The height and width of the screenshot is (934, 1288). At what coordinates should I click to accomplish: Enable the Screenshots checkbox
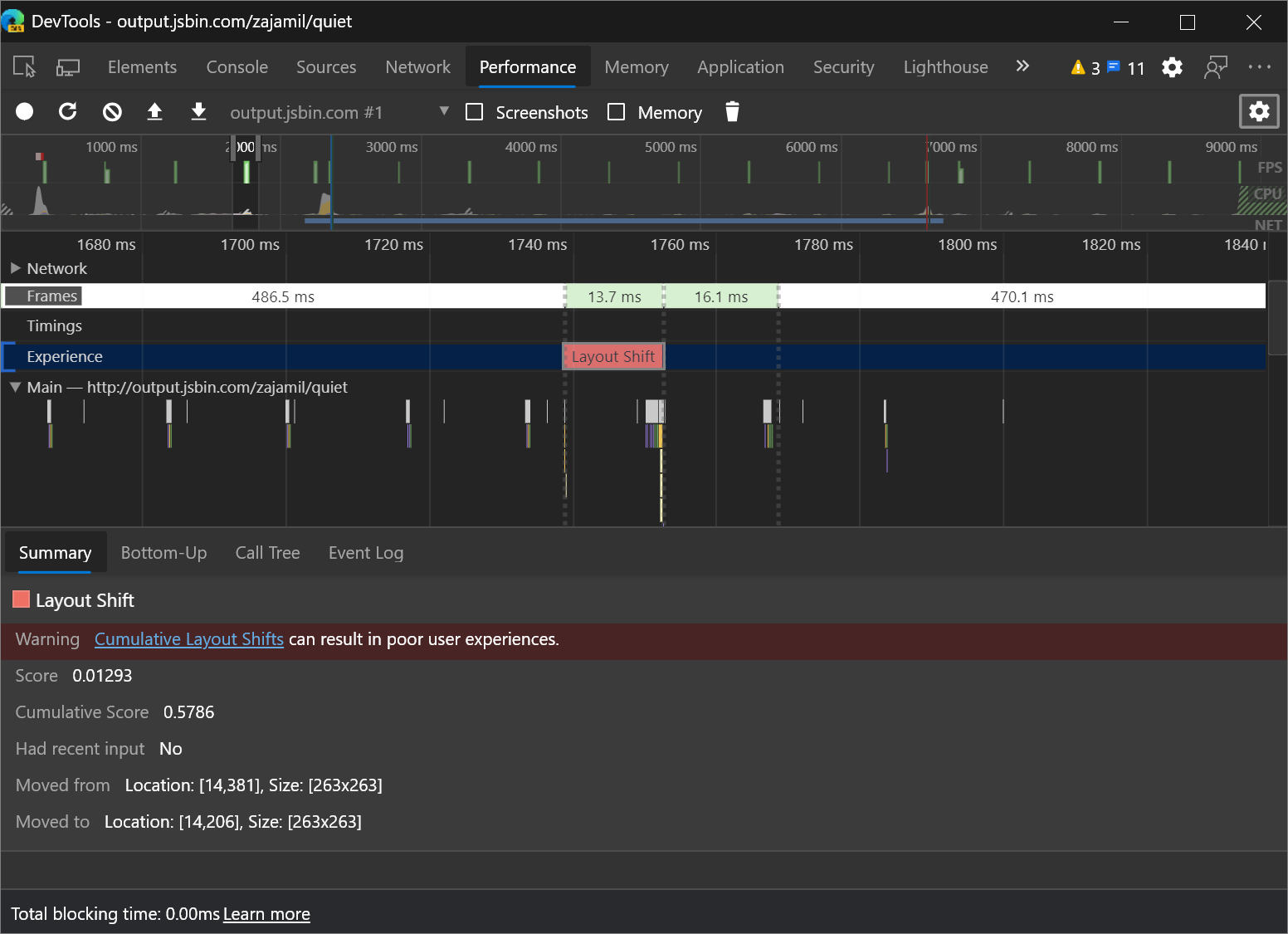click(475, 112)
